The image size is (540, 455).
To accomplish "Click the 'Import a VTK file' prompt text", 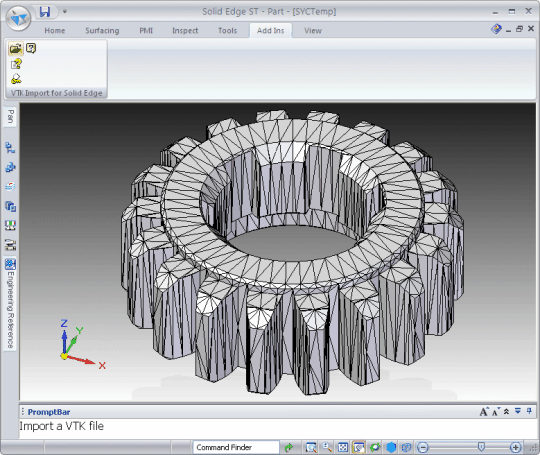I will coord(62,426).
